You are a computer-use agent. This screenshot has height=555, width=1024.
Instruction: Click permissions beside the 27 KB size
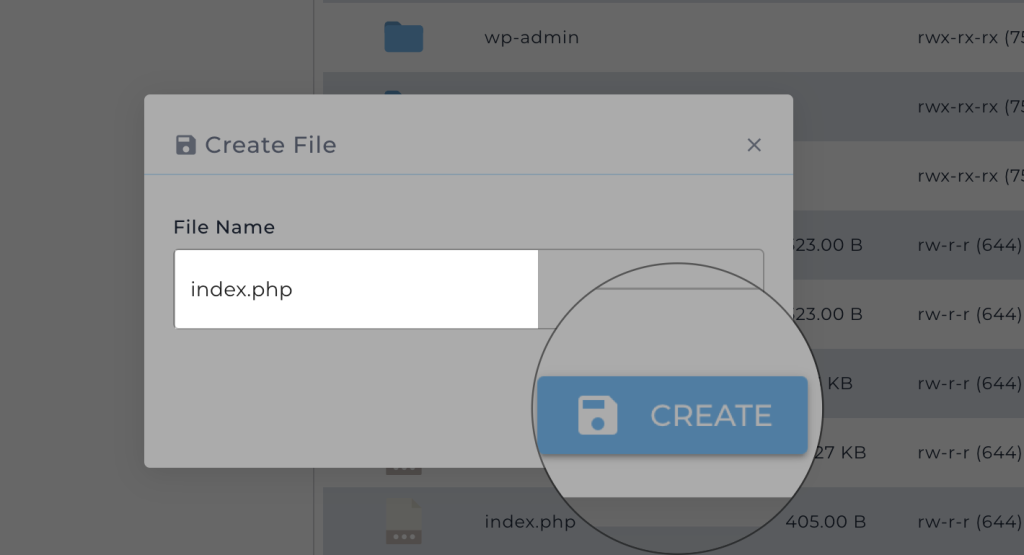[969, 453]
